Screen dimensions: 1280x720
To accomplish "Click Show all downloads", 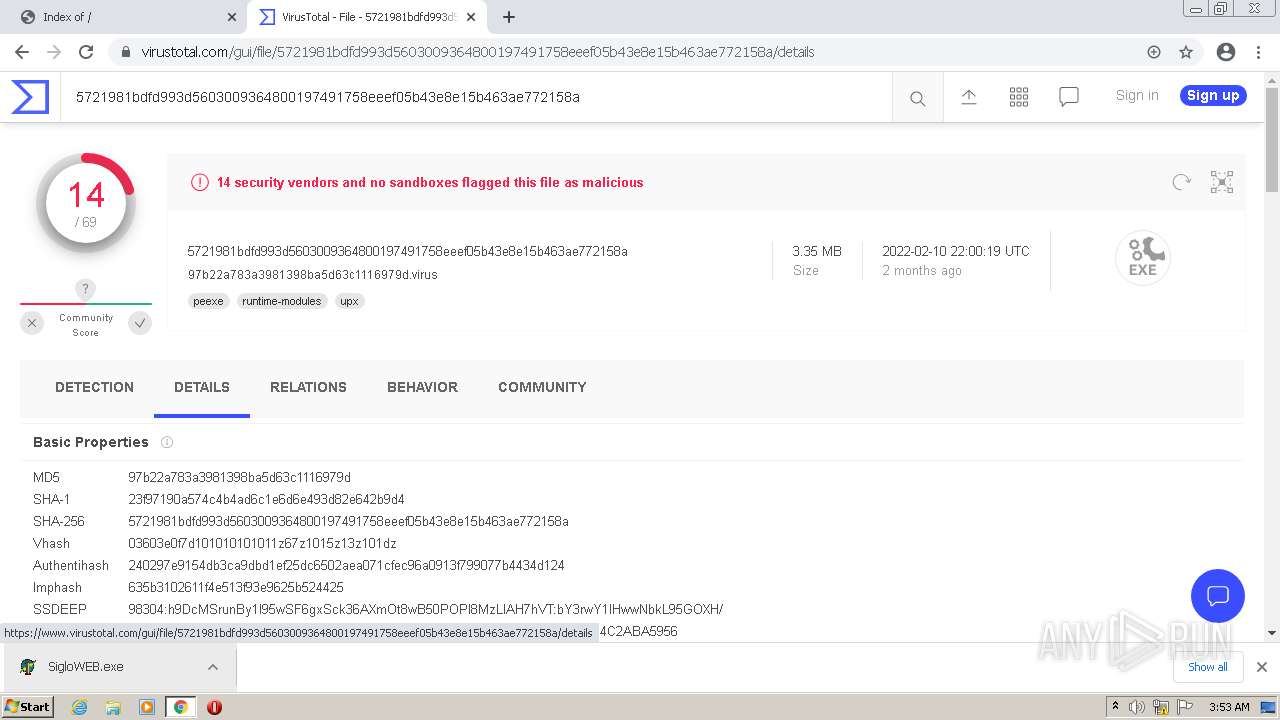I will 1208,667.
